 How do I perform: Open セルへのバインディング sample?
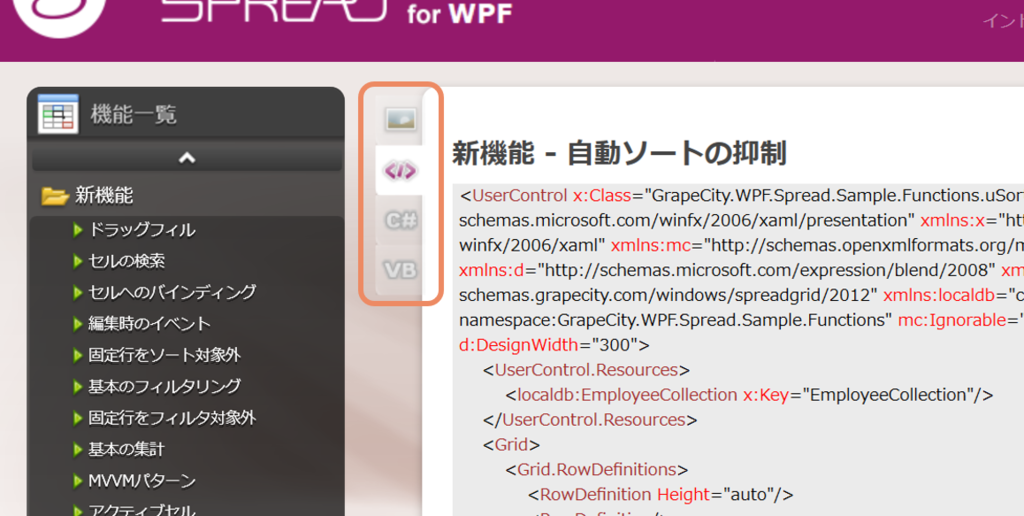(172, 292)
